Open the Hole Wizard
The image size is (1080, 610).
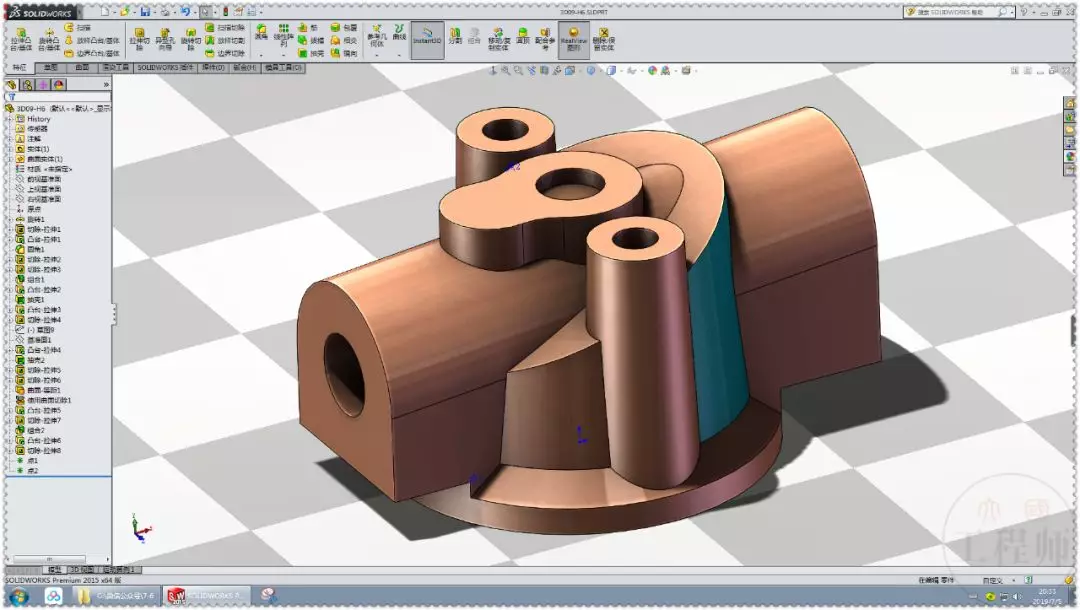pos(165,39)
